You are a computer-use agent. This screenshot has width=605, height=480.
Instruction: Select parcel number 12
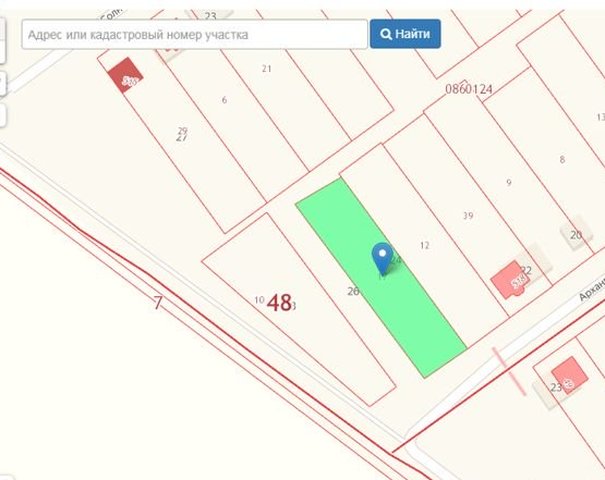(x=424, y=245)
